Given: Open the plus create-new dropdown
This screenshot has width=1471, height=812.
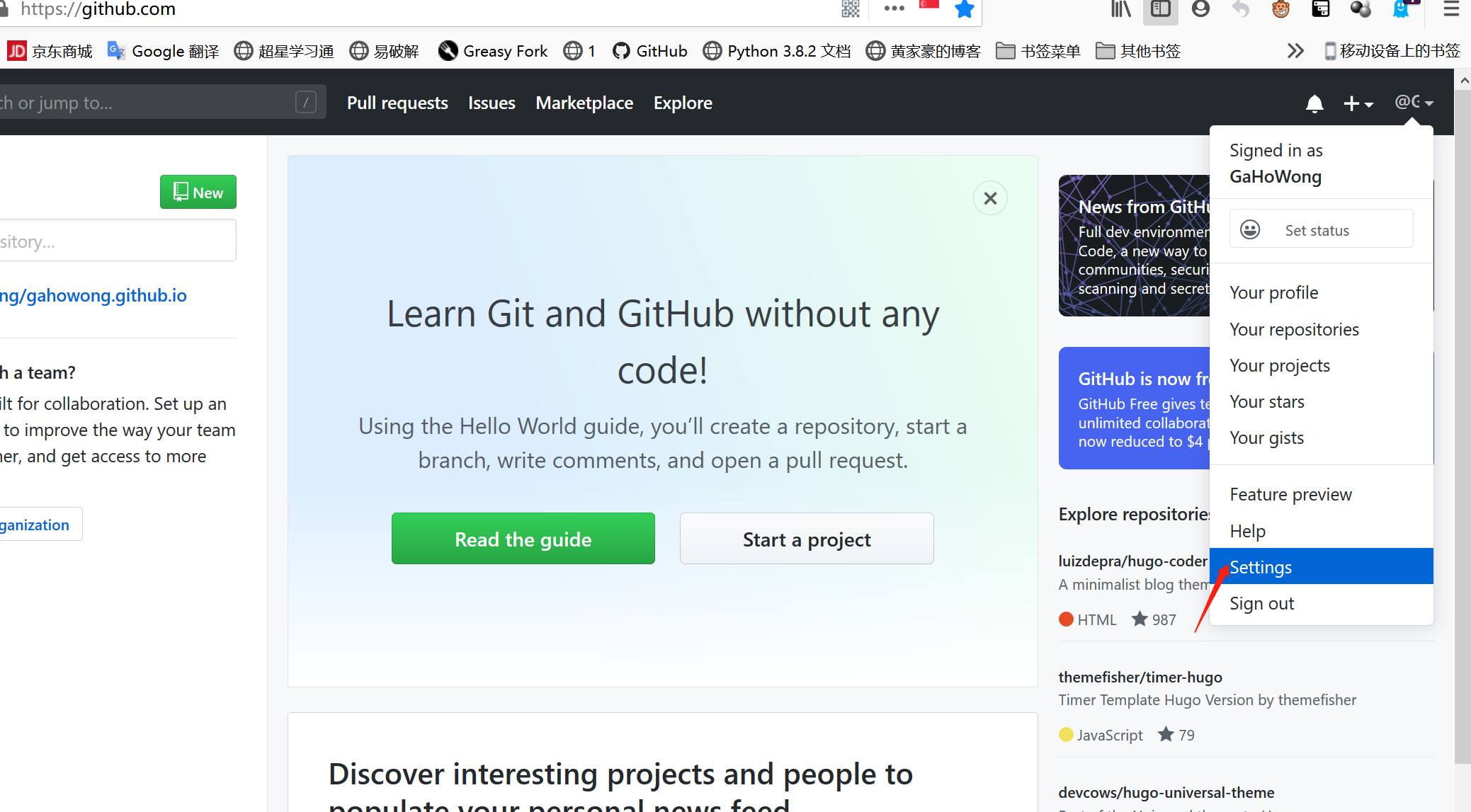Looking at the screenshot, I should click(x=1358, y=103).
